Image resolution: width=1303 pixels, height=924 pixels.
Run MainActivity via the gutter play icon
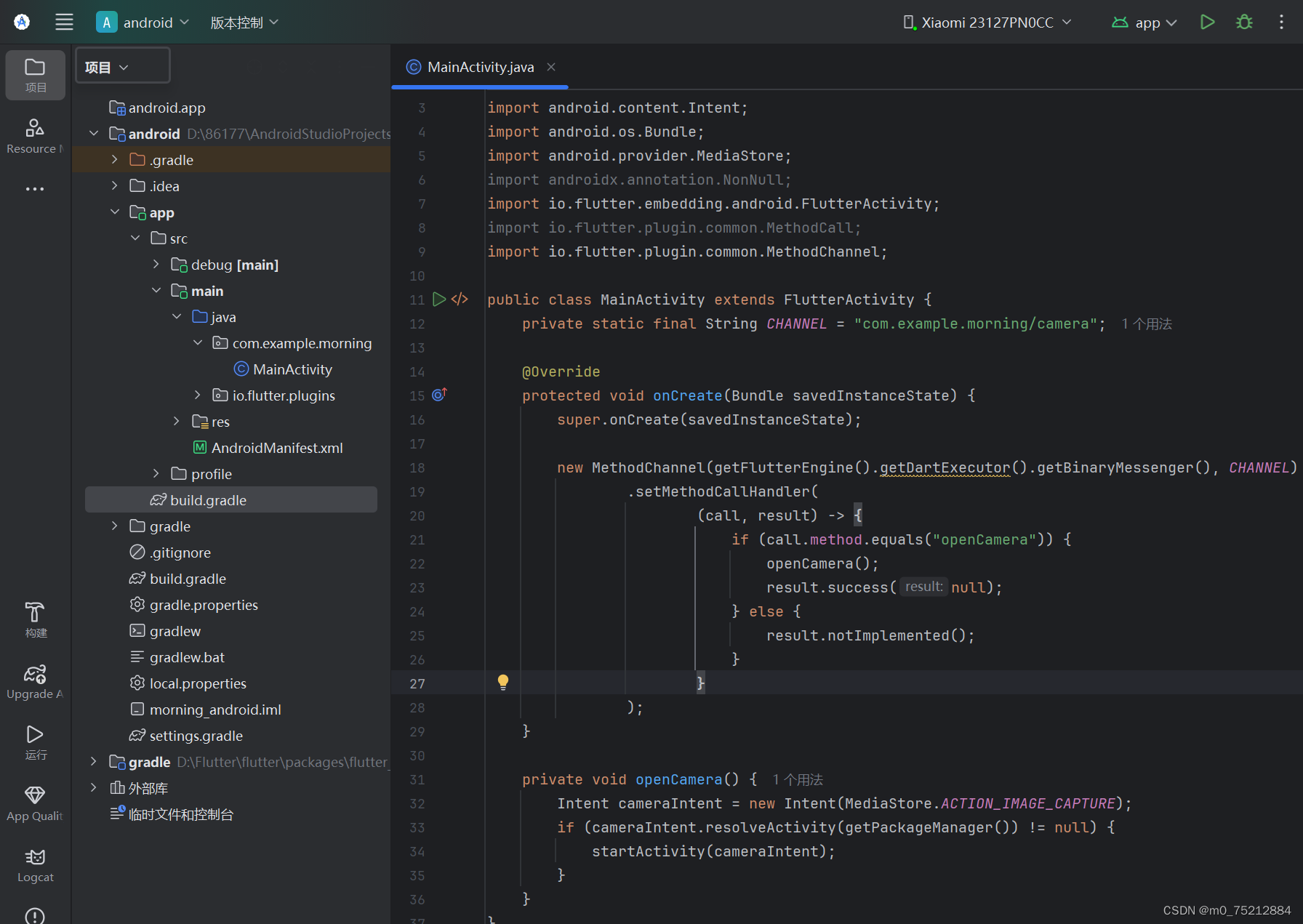click(x=438, y=299)
